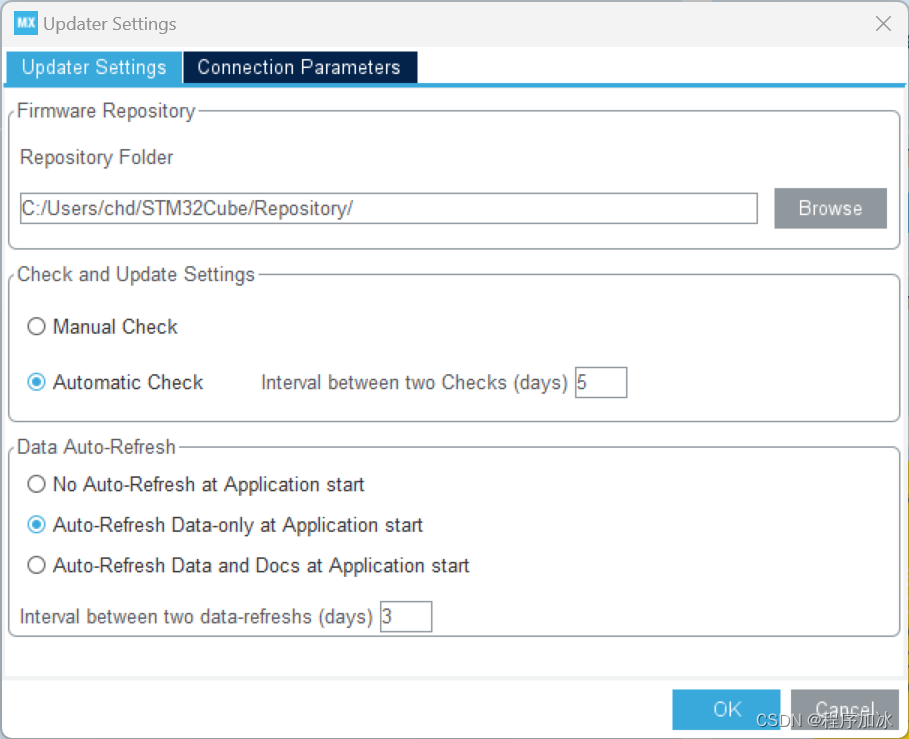Confirm settings with the OK button
Screen dimensions: 909x739
click(726, 709)
